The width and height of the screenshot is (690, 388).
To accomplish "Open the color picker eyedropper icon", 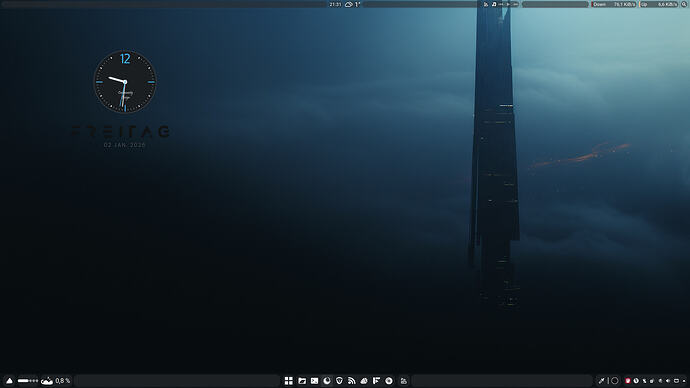I will click(601, 381).
